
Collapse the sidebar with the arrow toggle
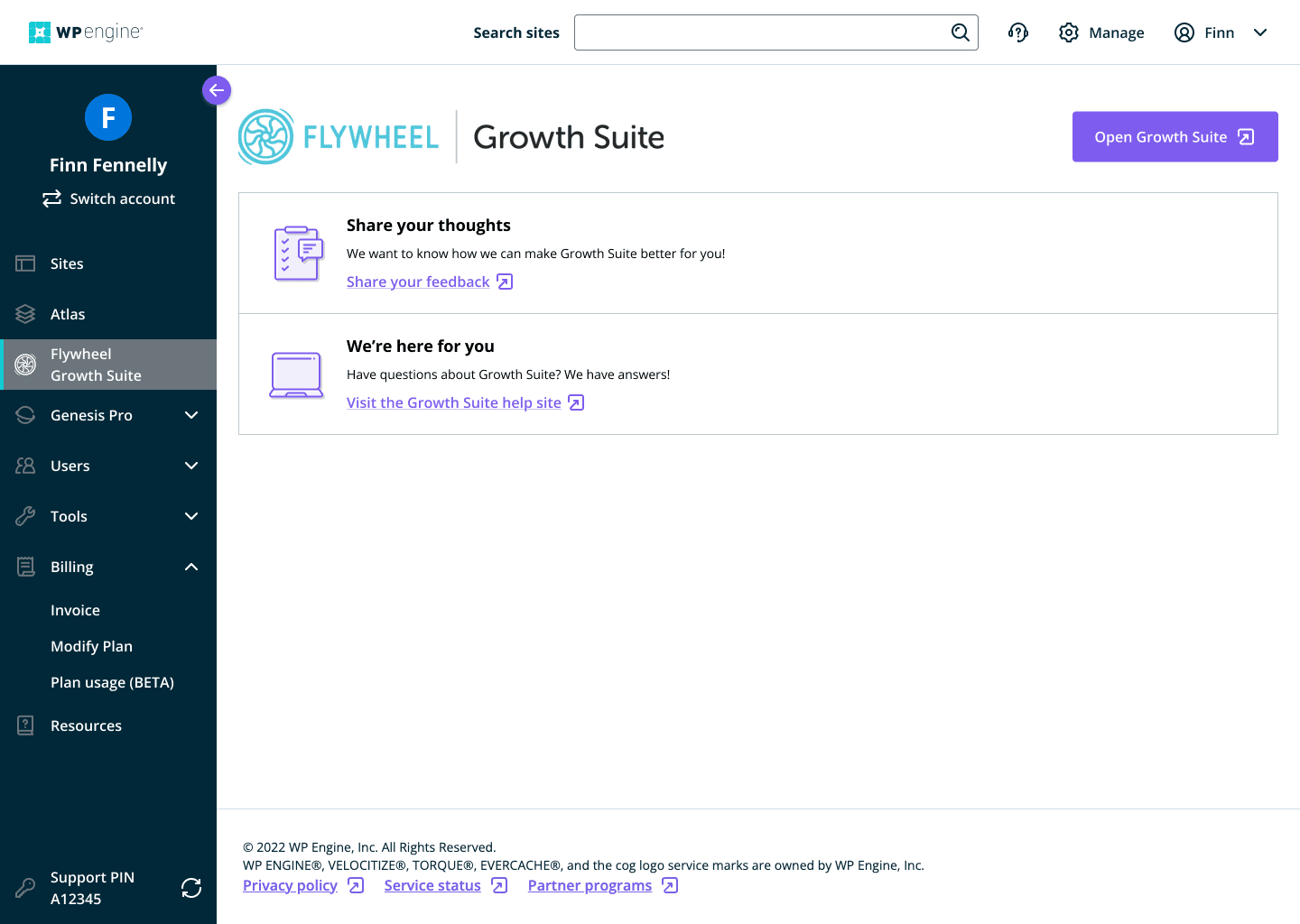pyautogui.click(x=217, y=90)
